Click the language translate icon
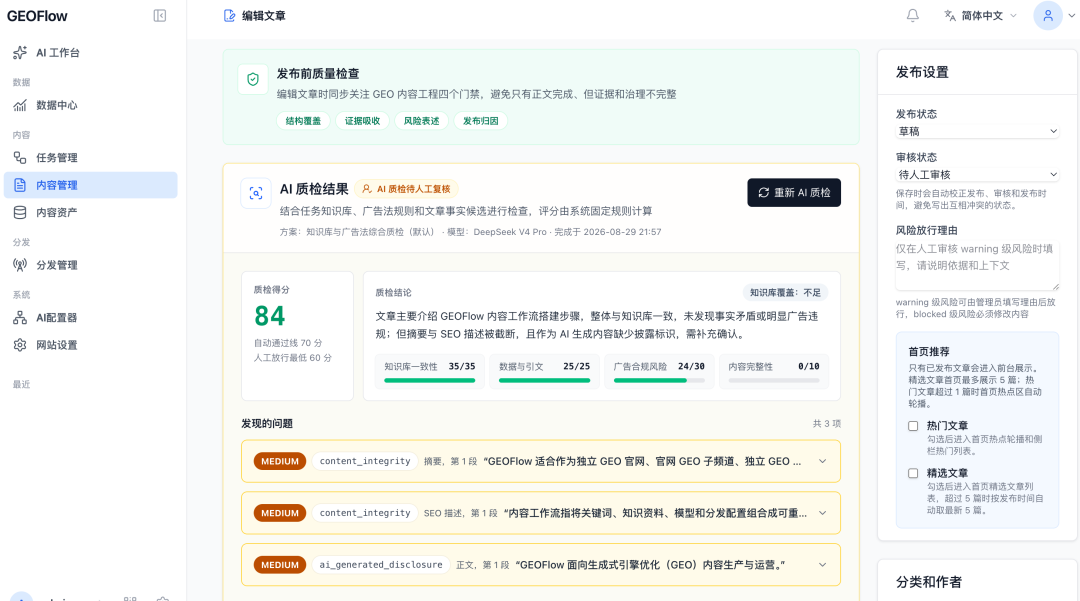Image resolution: width=1080 pixels, height=601 pixels. click(x=950, y=15)
